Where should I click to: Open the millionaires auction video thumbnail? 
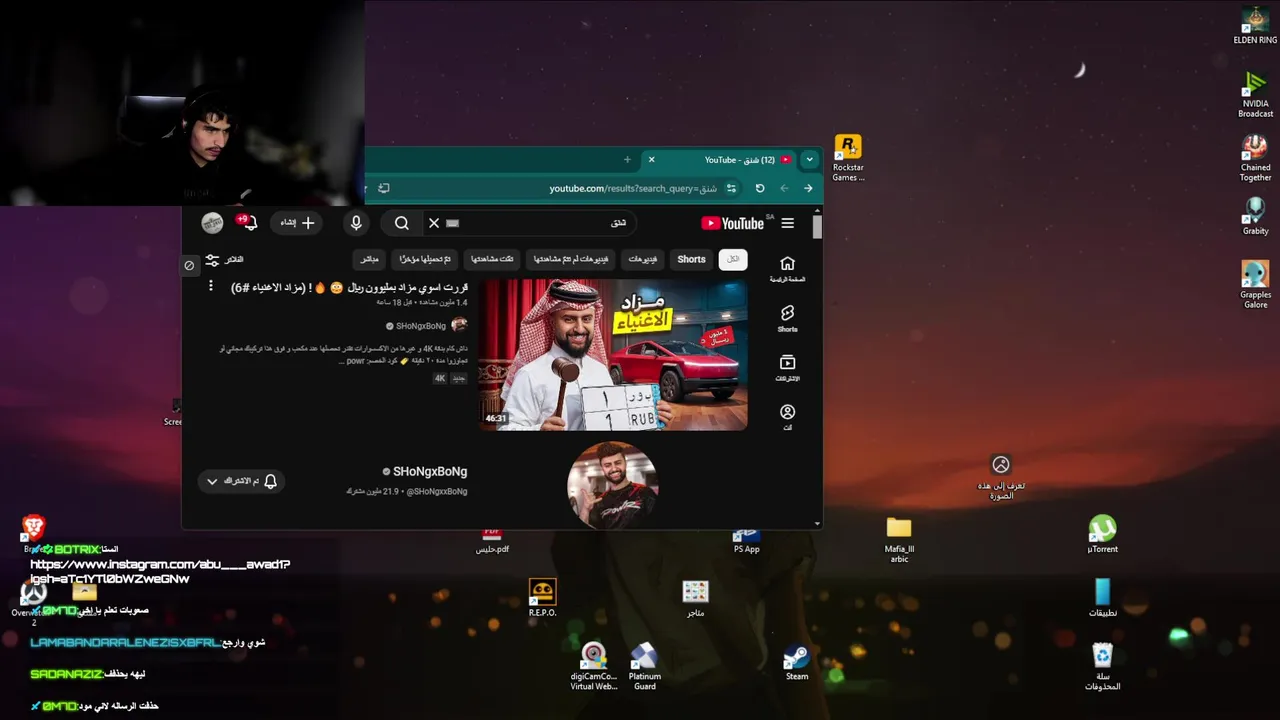point(613,354)
